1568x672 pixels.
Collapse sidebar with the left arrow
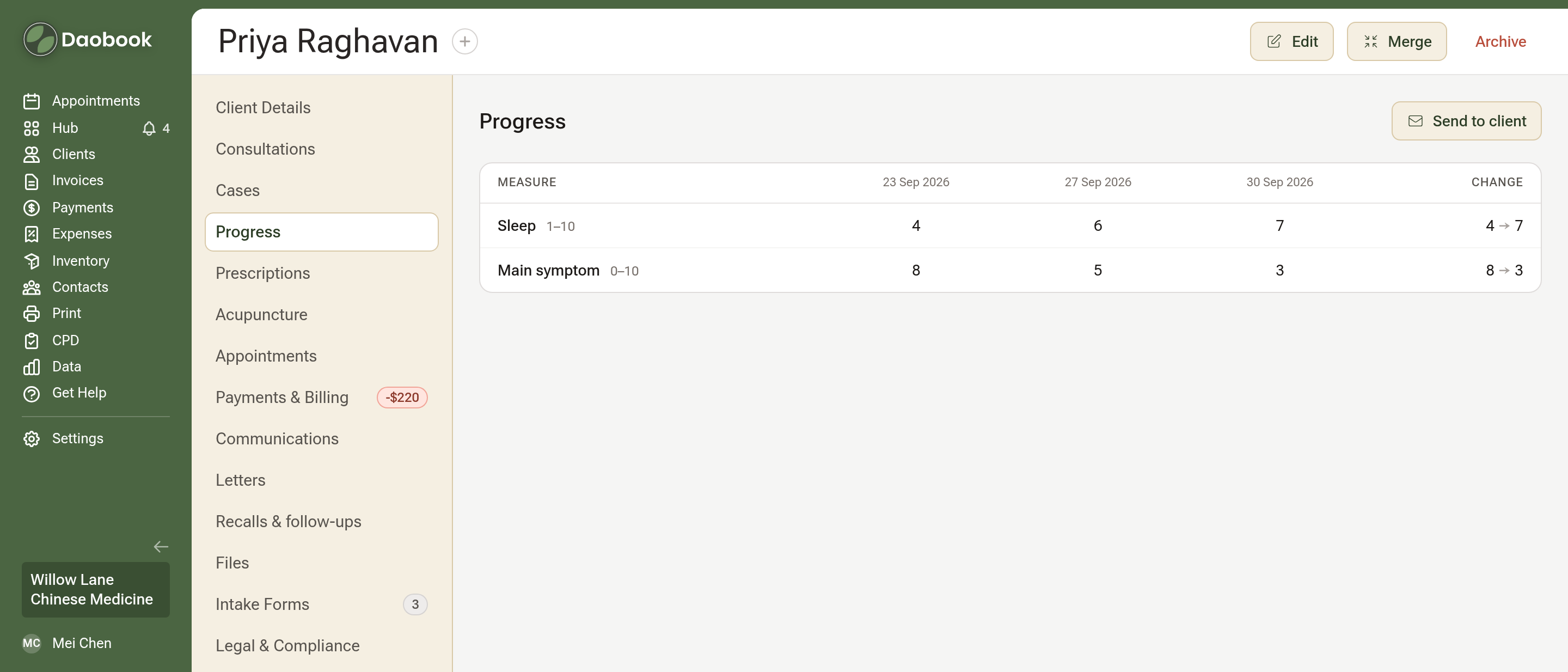click(x=161, y=547)
